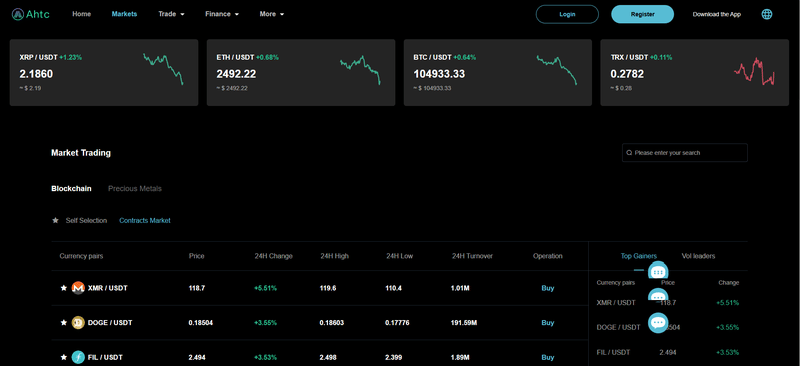
Task: Open the XRP / USDT ticker card
Action: point(104,72)
